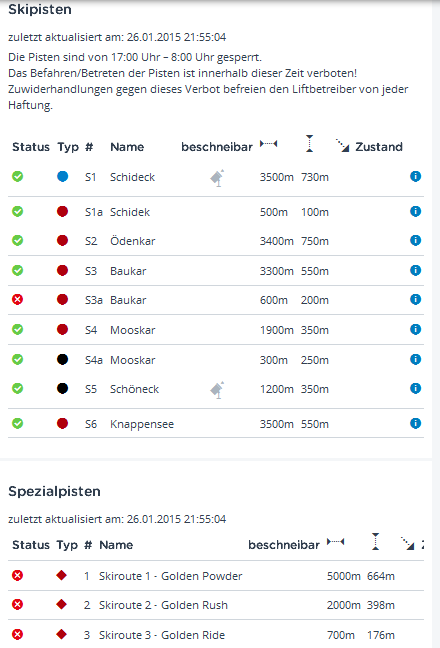440x648 pixels.
Task: Click green open status icon for S2 Ödenkar
Action: 17,240
